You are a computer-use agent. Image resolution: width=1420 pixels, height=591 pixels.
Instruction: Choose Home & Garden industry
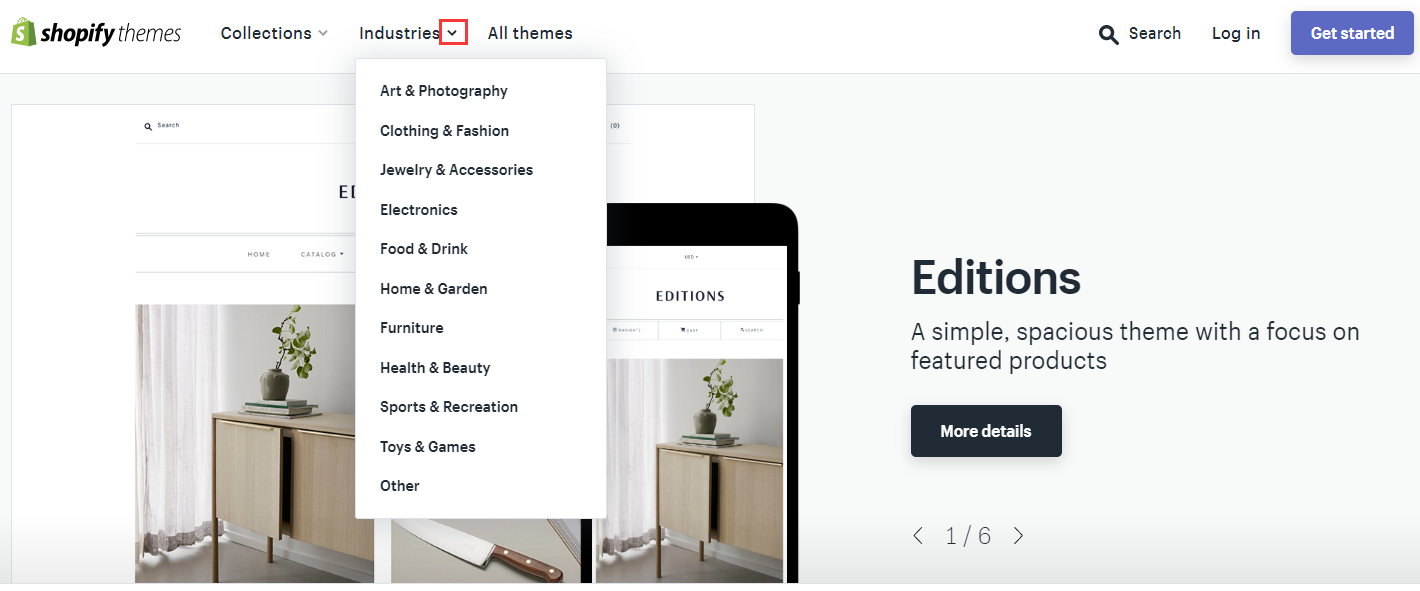click(x=434, y=289)
